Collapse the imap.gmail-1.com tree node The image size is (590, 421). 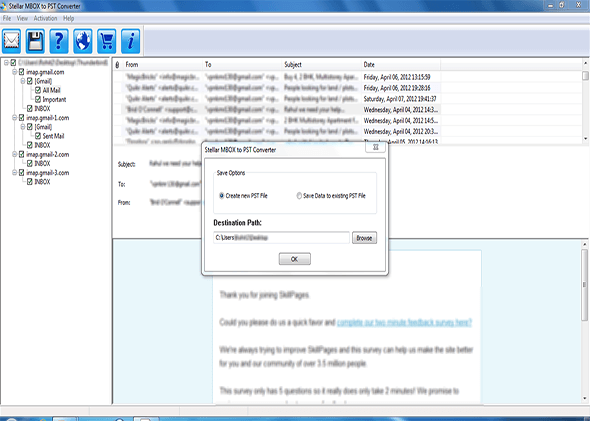[14, 118]
